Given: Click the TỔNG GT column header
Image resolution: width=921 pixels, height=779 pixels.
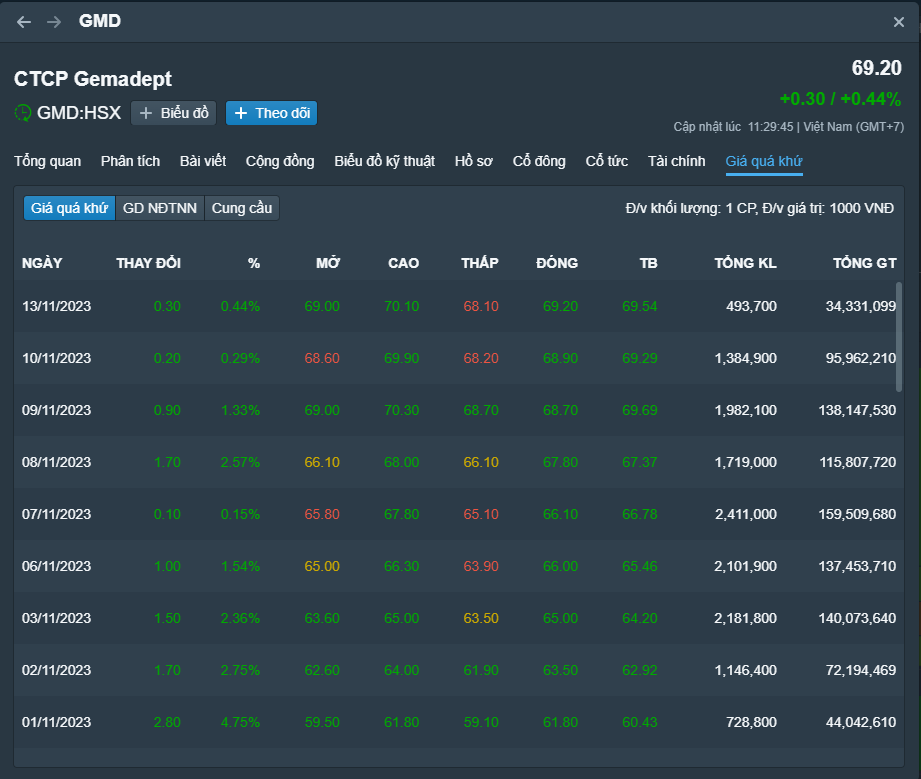Looking at the screenshot, I should pos(865,263).
